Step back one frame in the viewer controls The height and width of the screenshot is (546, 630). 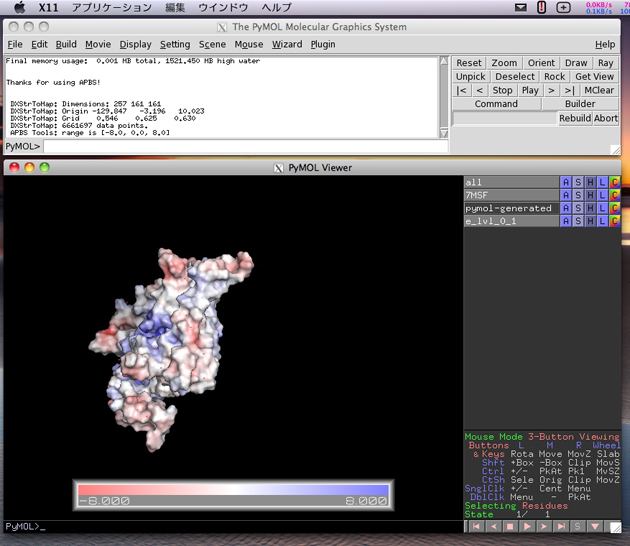pos(493,526)
